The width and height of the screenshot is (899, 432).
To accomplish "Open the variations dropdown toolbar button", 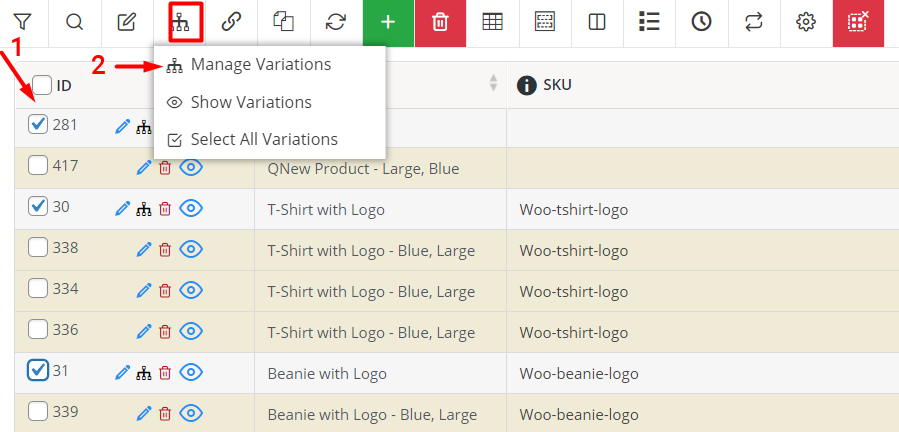I will 179,22.
